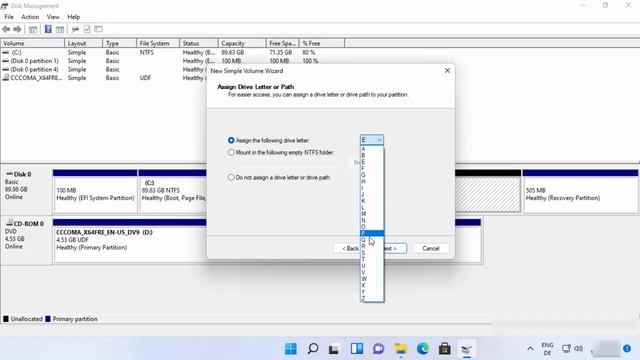Select the 100 MB EFI System Partition block
Viewport: 640px width, 360px height.
[95, 191]
